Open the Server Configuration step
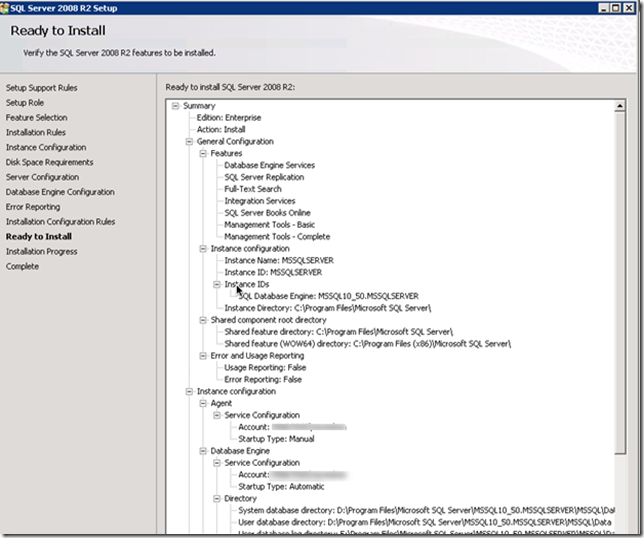 point(42,177)
